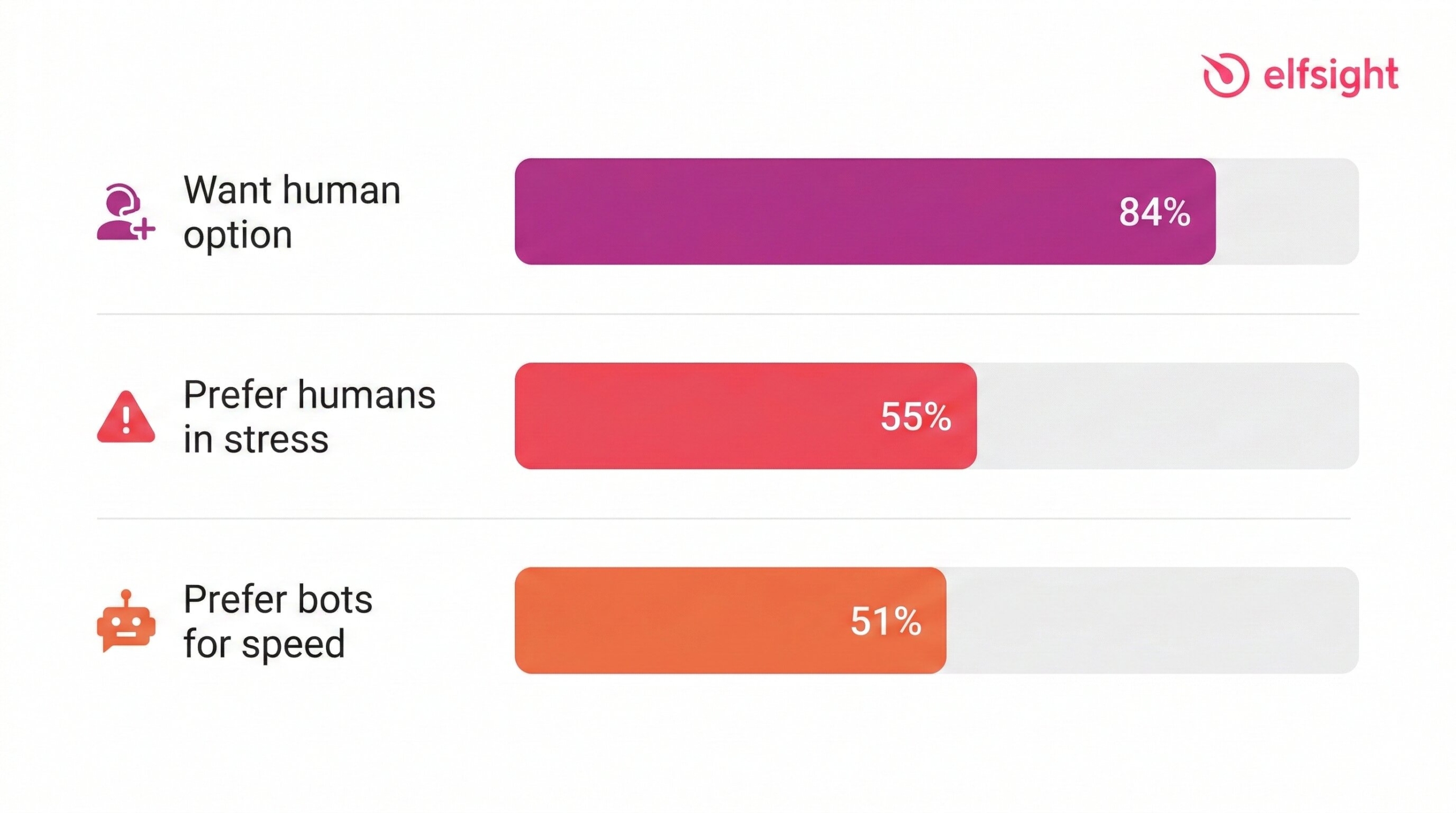Click the gray unfilled part of the 55% bar
The image size is (1456, 813).
[x=1166, y=416]
